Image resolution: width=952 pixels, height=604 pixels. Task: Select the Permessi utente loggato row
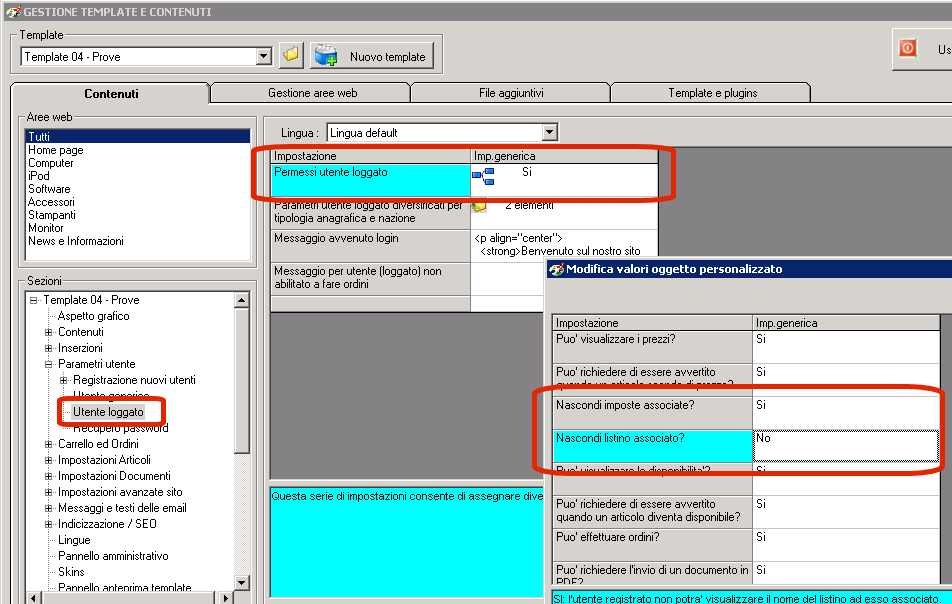click(370, 180)
